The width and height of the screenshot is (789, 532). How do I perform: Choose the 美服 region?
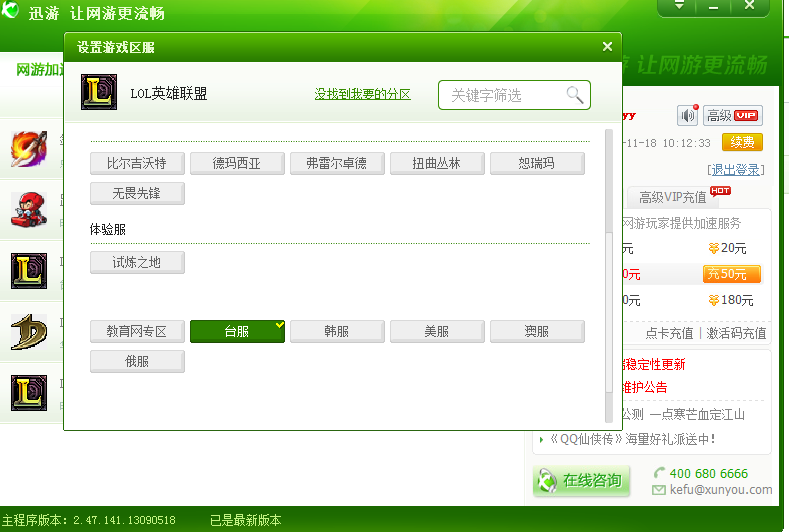437,331
